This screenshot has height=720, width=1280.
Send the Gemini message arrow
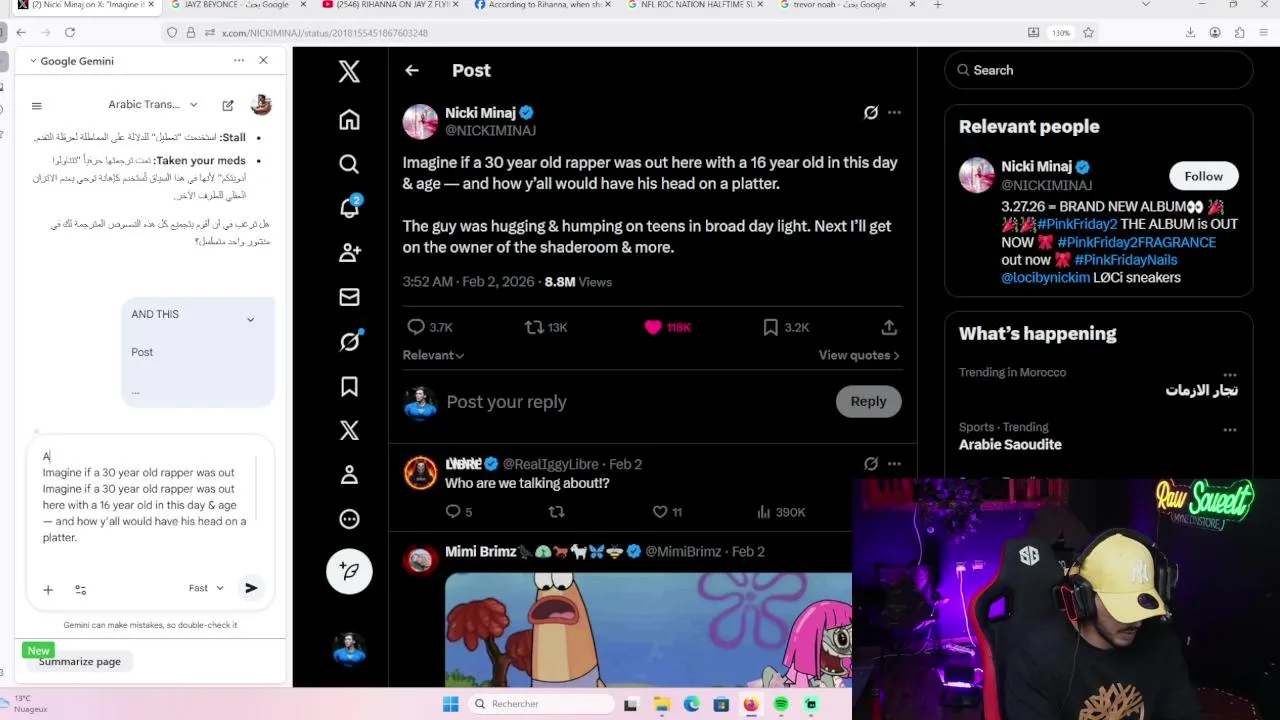(x=251, y=588)
